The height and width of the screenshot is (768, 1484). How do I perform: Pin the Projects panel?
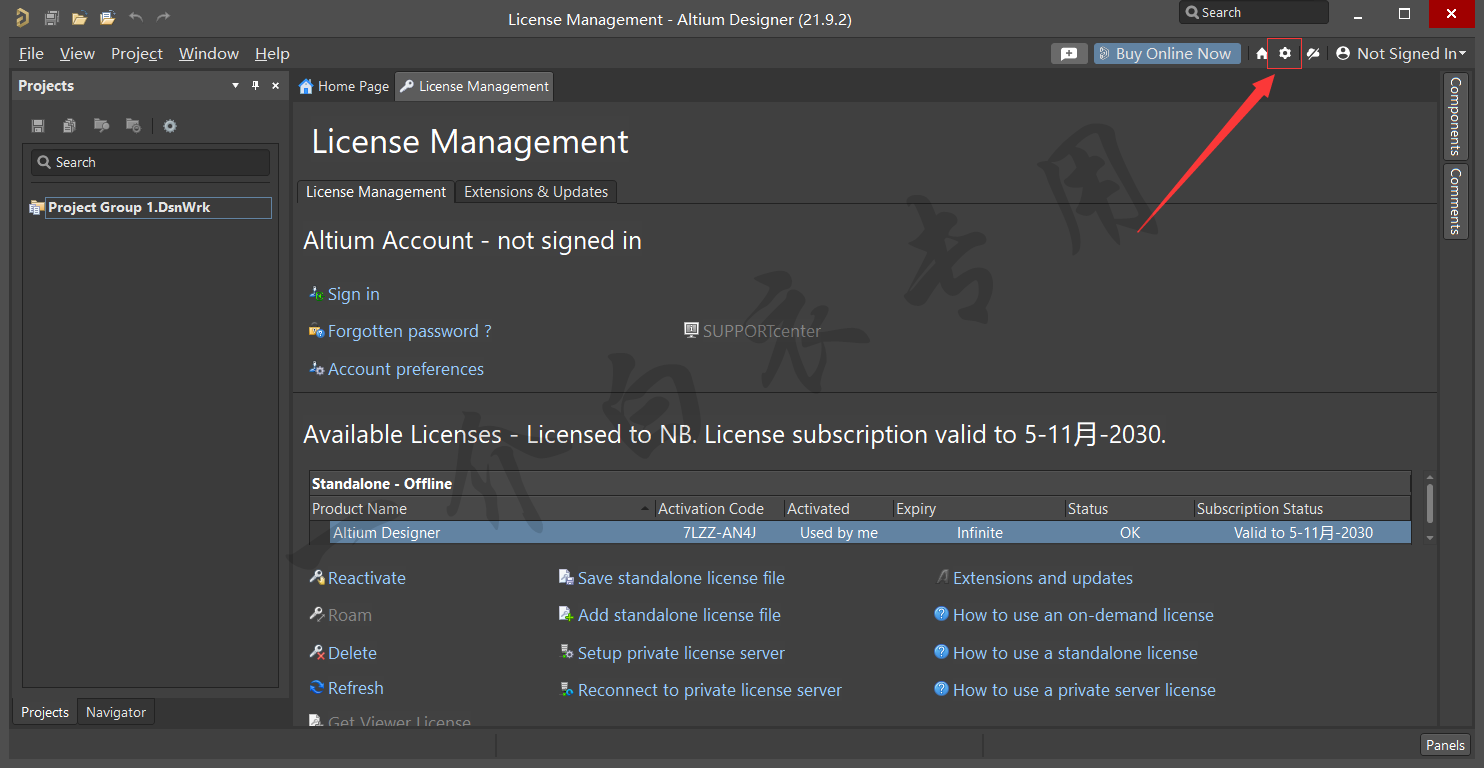click(255, 86)
